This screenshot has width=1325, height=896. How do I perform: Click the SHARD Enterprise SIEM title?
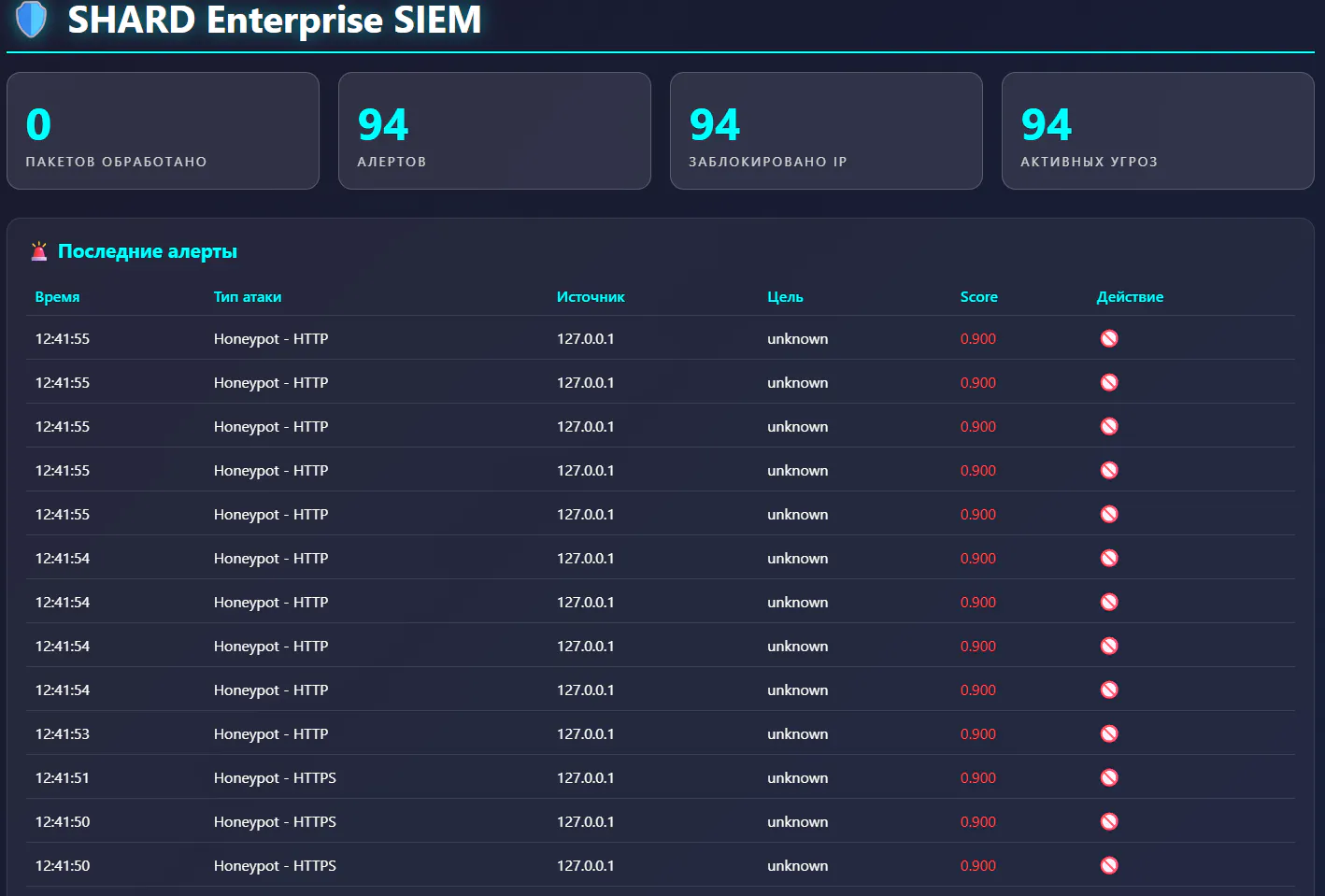click(x=275, y=20)
